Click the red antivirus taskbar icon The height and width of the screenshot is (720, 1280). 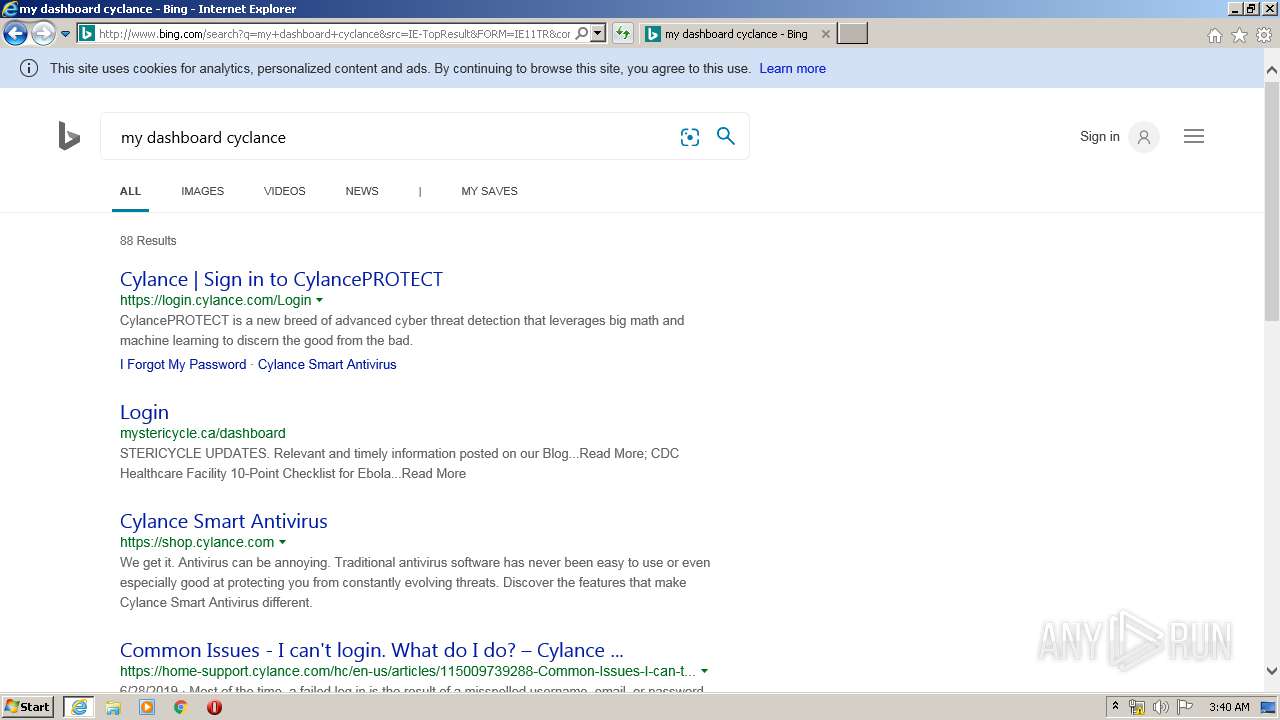coord(214,707)
